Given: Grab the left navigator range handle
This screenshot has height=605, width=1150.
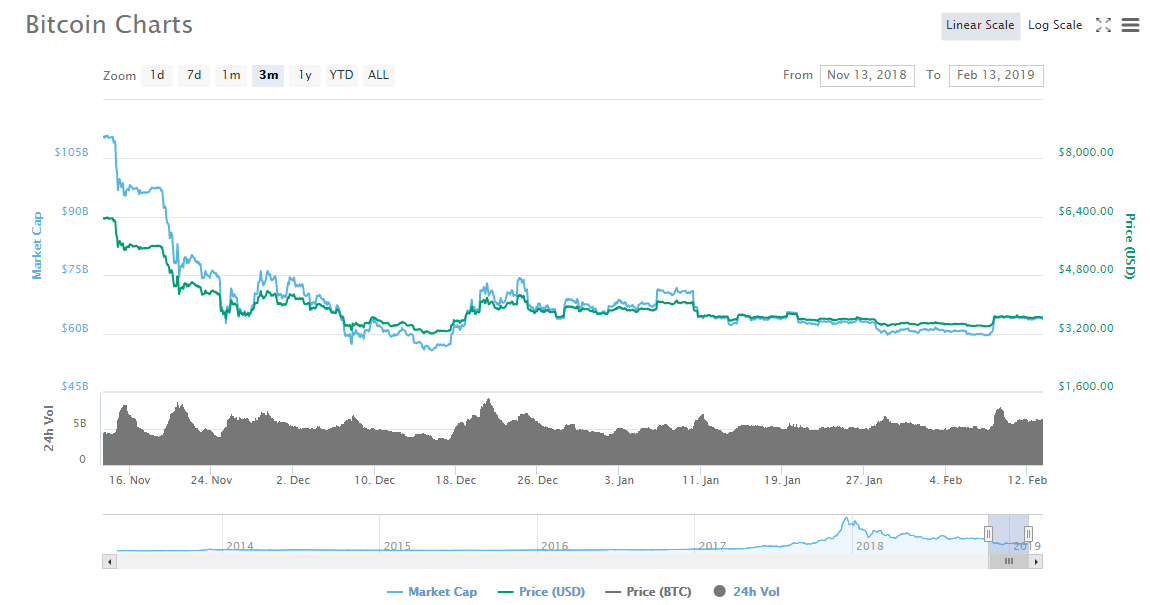Looking at the screenshot, I should pos(989,534).
